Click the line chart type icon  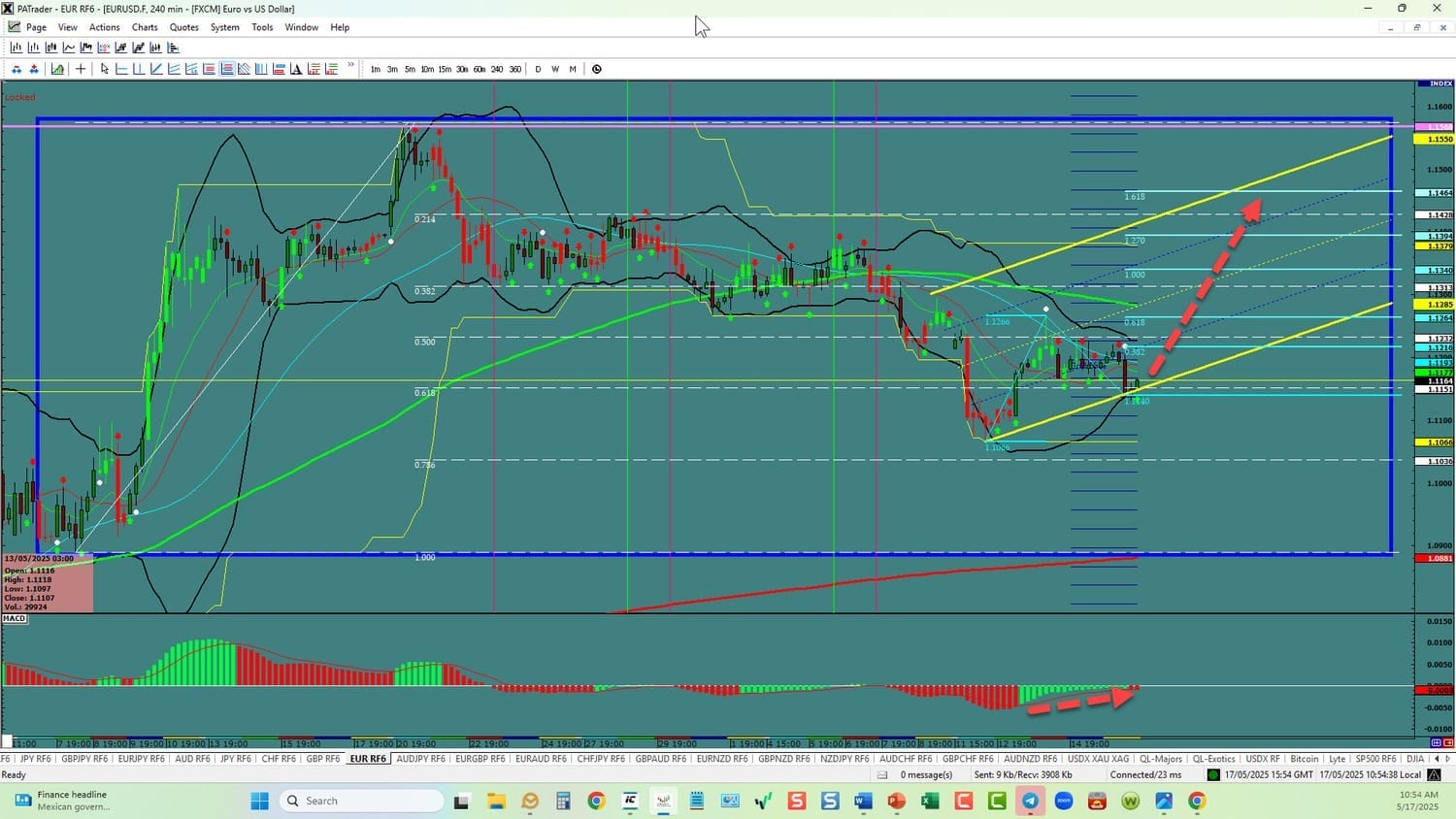[69, 48]
